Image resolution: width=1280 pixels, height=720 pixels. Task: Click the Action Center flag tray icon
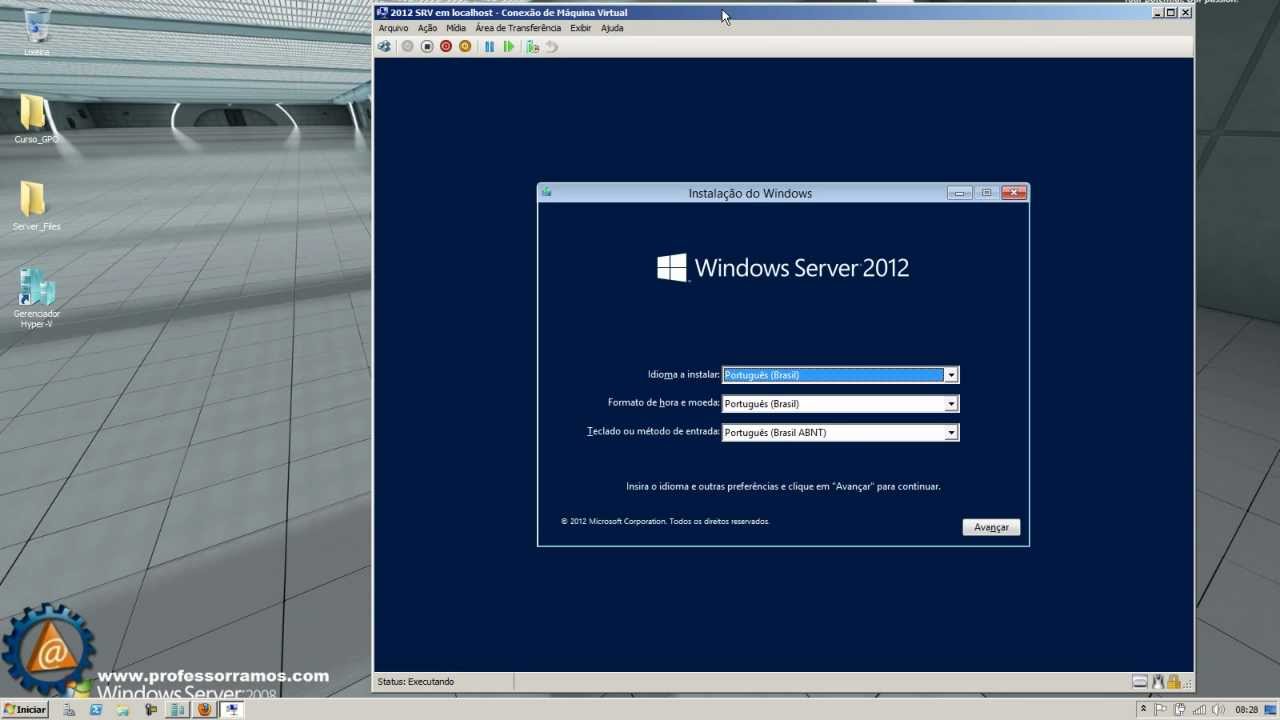coord(1161,709)
